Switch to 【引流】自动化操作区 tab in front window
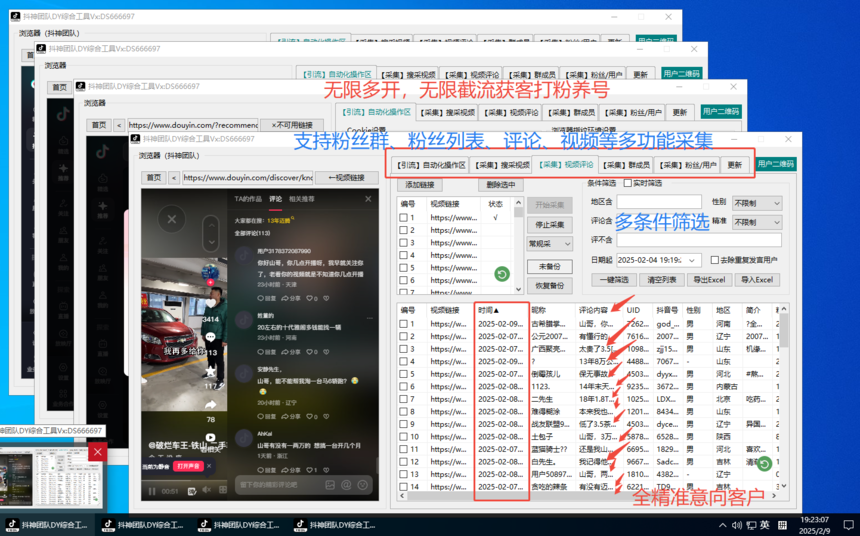 [432, 165]
